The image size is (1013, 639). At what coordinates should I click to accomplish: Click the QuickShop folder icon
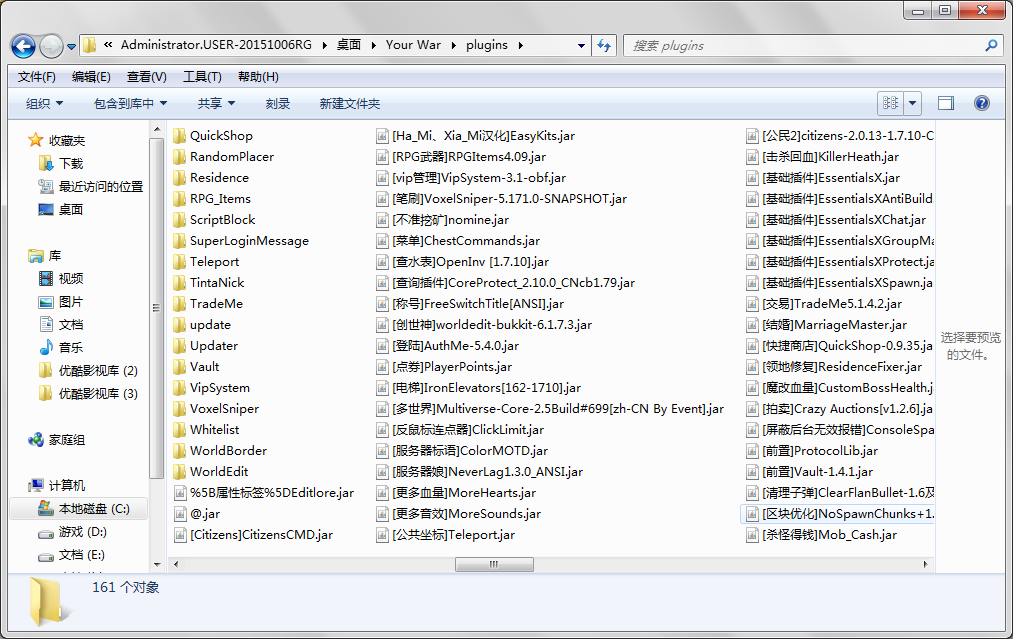pos(180,136)
